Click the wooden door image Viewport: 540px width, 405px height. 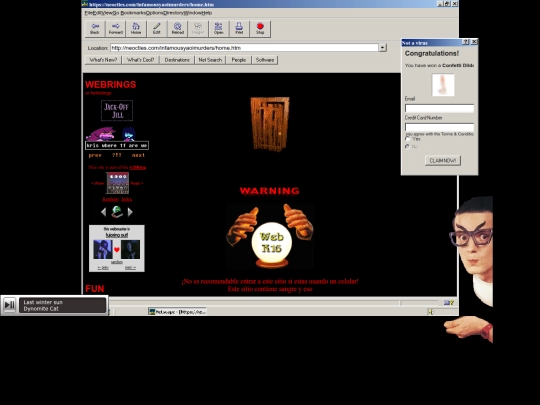(x=270, y=124)
